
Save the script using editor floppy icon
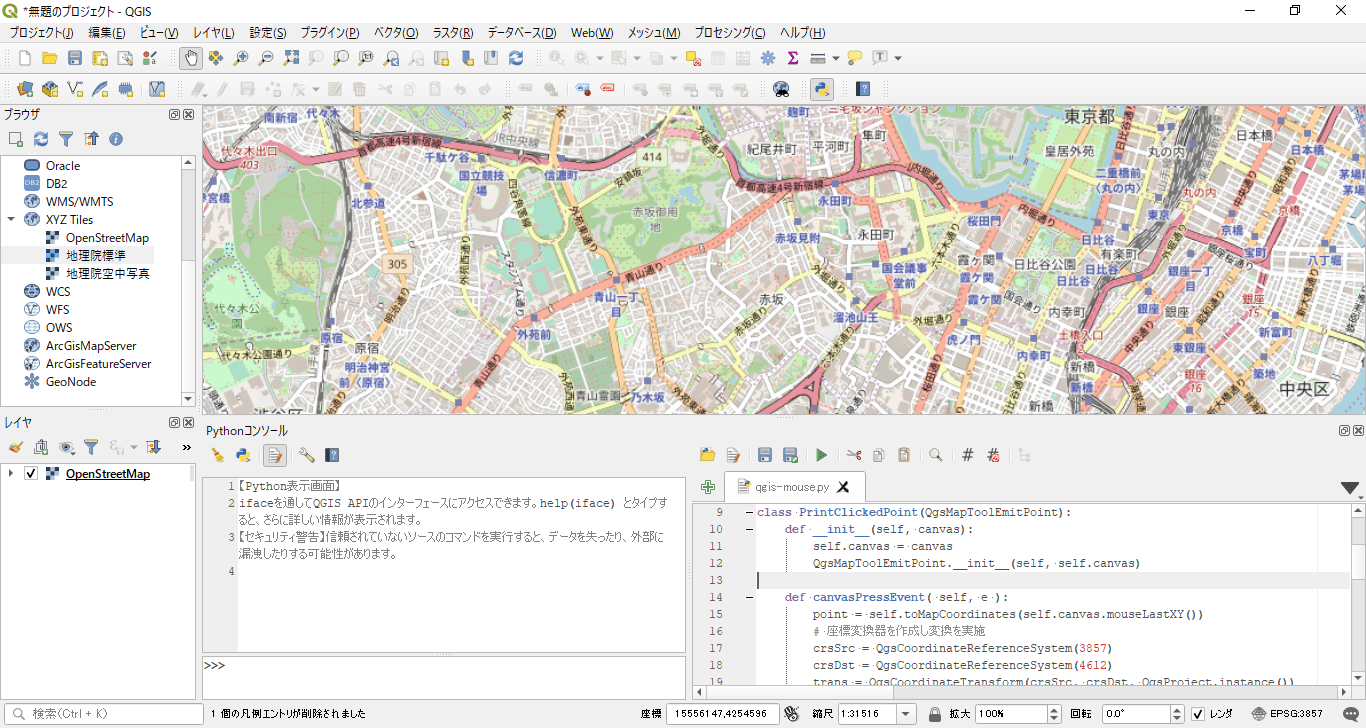pyautogui.click(x=764, y=455)
